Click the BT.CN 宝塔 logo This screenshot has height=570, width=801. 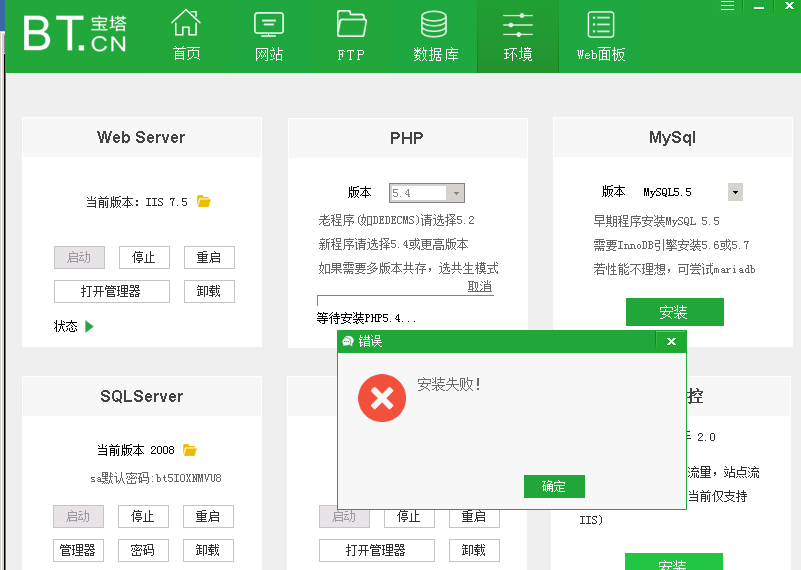tap(75, 33)
